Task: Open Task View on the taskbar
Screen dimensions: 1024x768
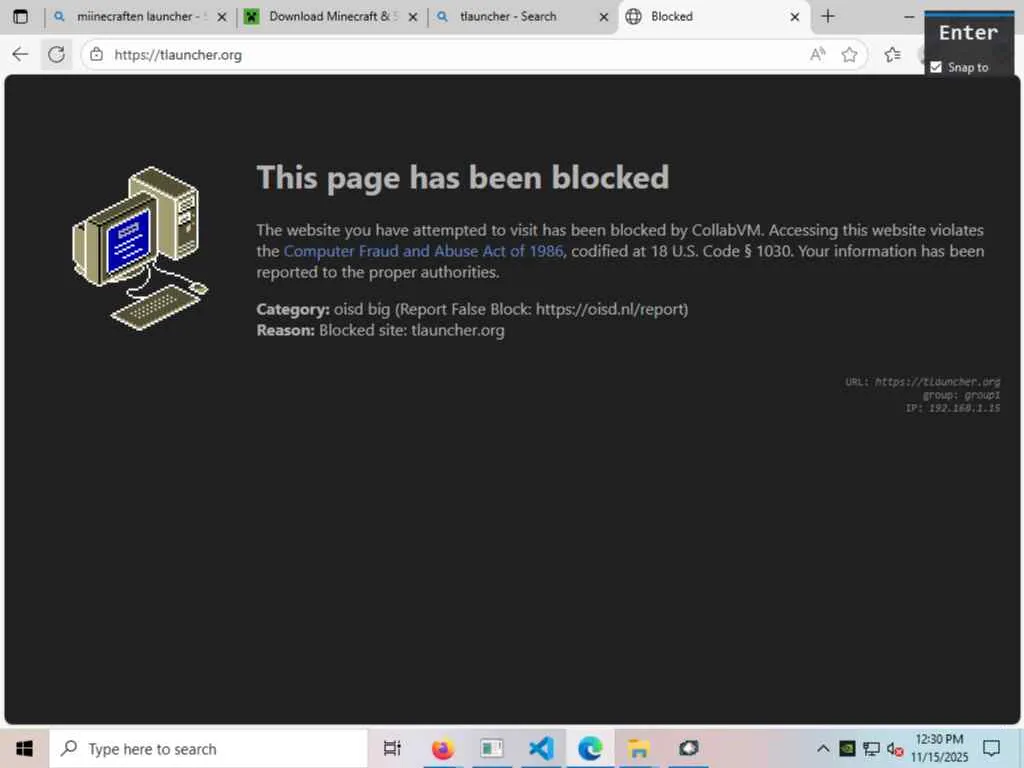Action: click(x=392, y=748)
